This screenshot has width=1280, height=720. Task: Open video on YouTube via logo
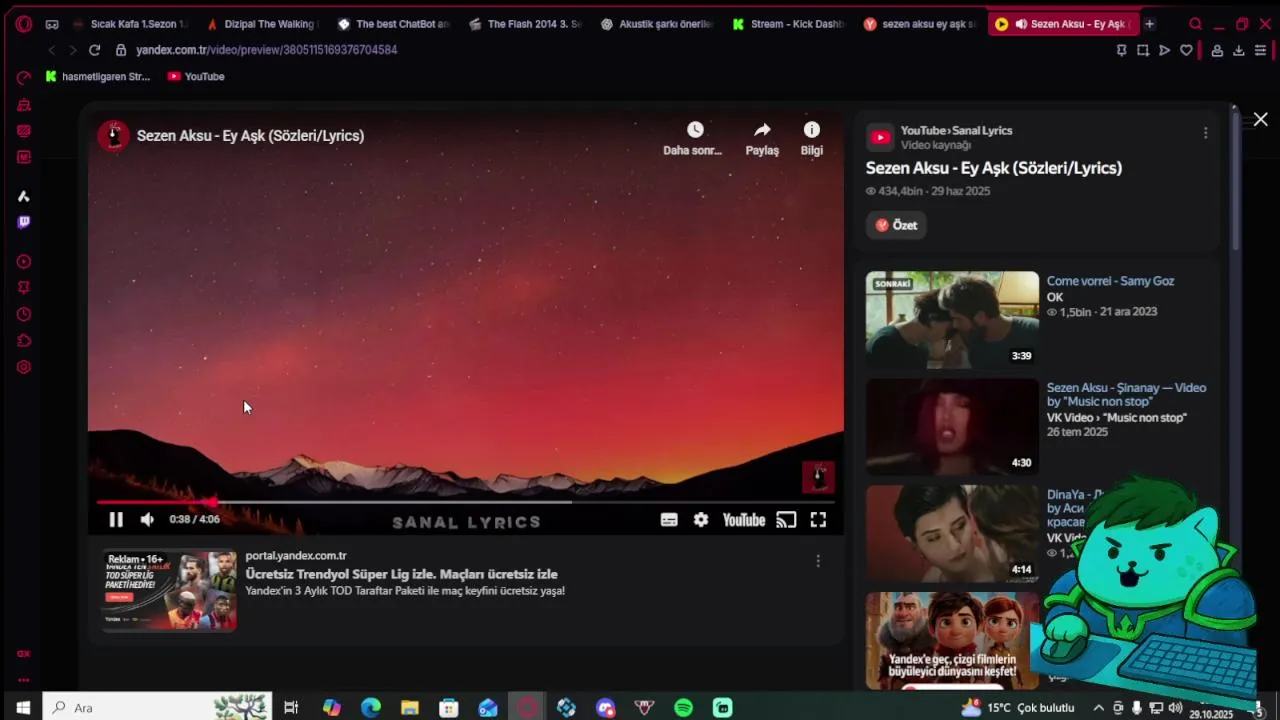(x=744, y=520)
